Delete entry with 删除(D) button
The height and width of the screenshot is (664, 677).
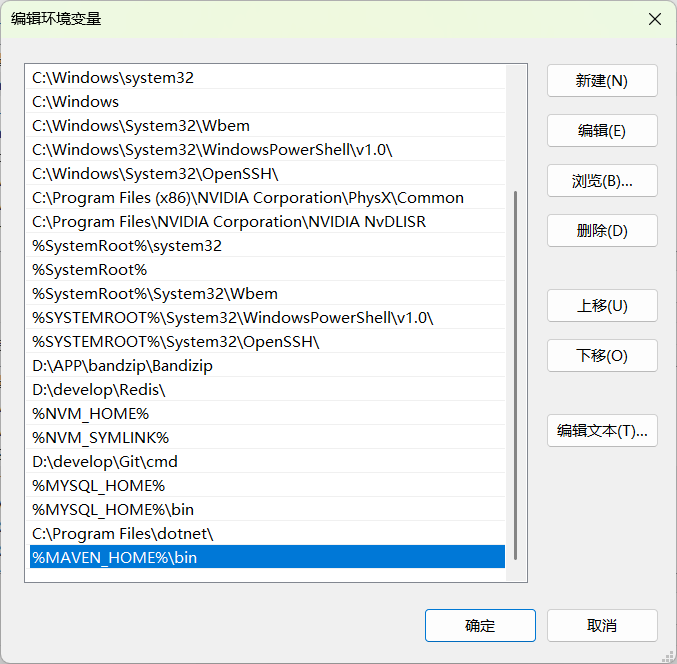[602, 231]
